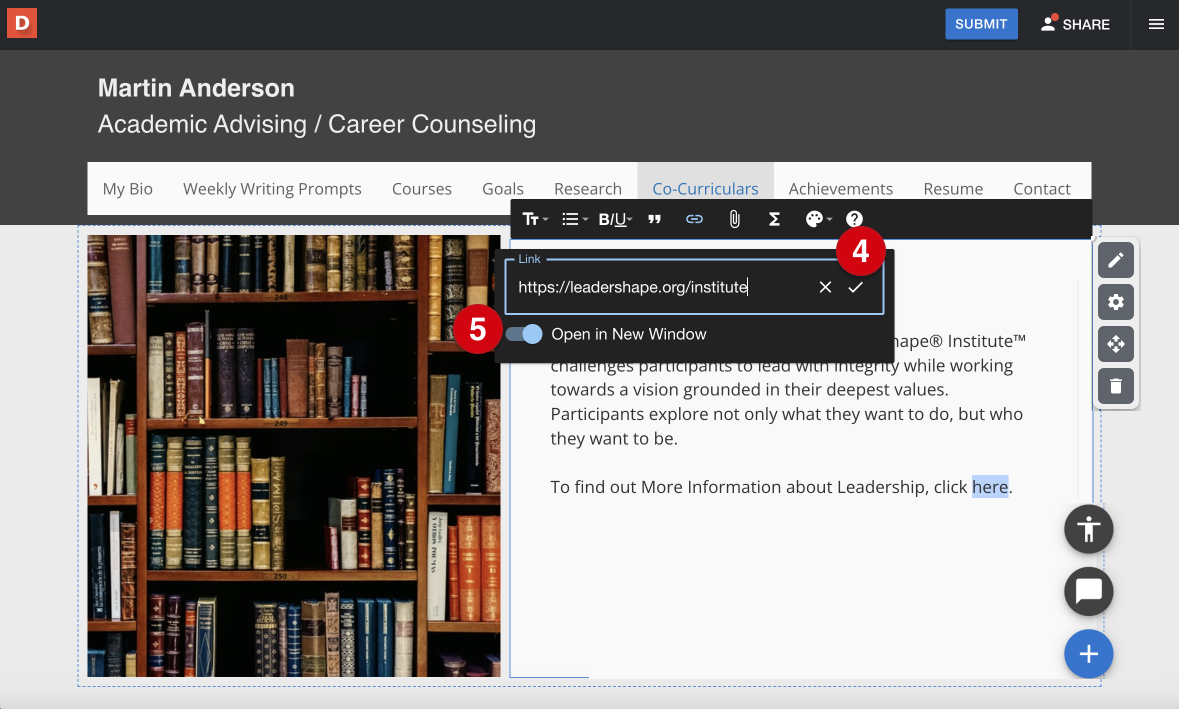Go to the Resume tab

point(953,189)
